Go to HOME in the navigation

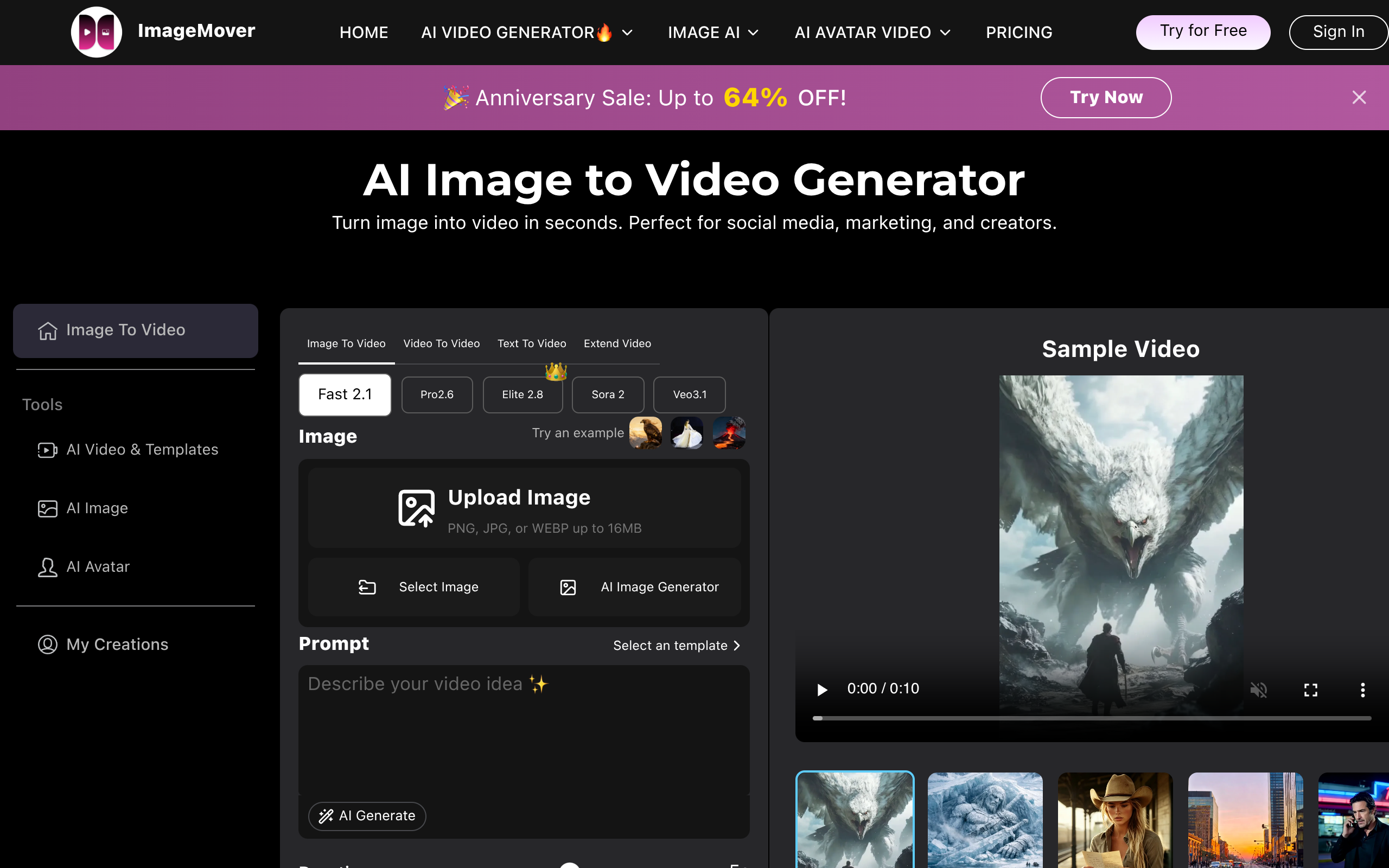tap(364, 33)
